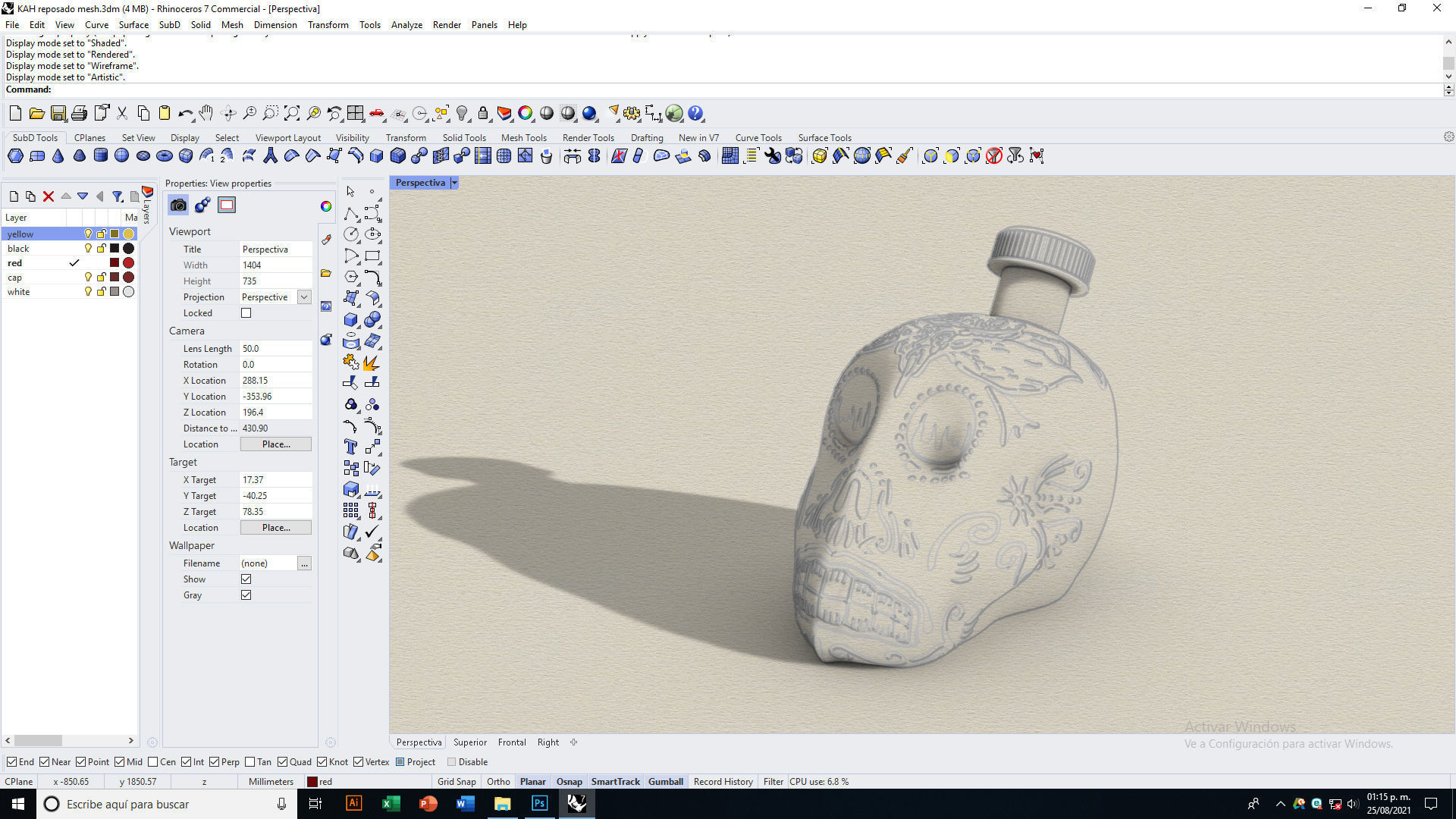The image size is (1456, 819).
Task: Switch to the Frontal viewport tab
Action: (x=512, y=742)
